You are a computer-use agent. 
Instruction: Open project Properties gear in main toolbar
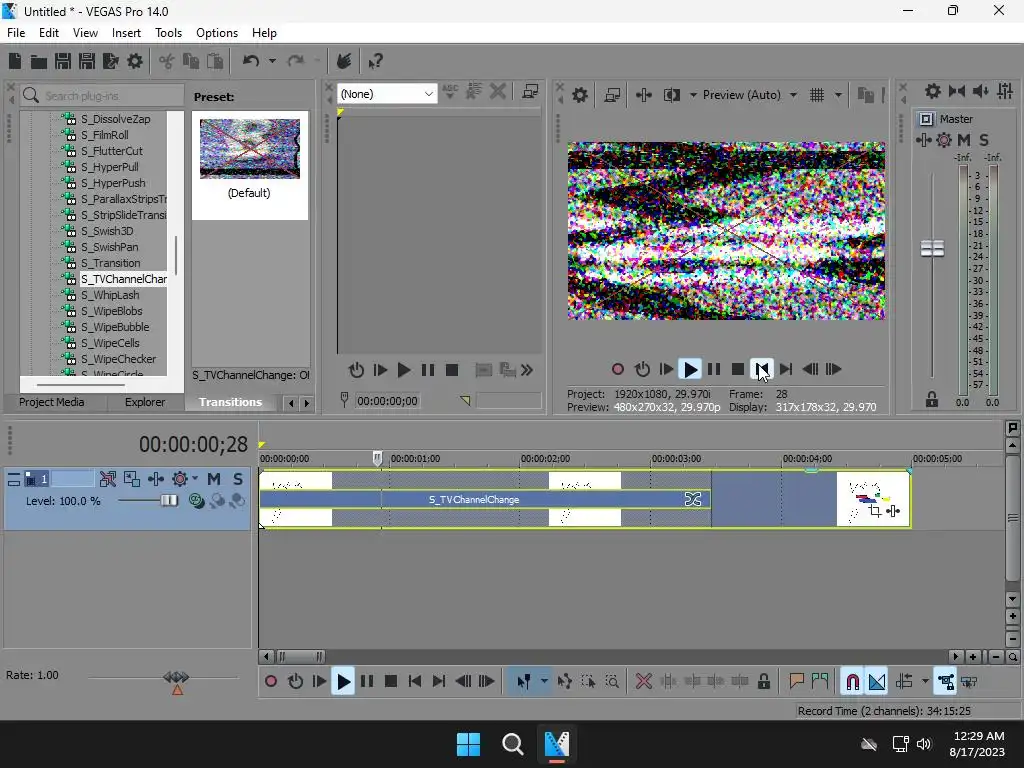pyautogui.click(x=135, y=61)
